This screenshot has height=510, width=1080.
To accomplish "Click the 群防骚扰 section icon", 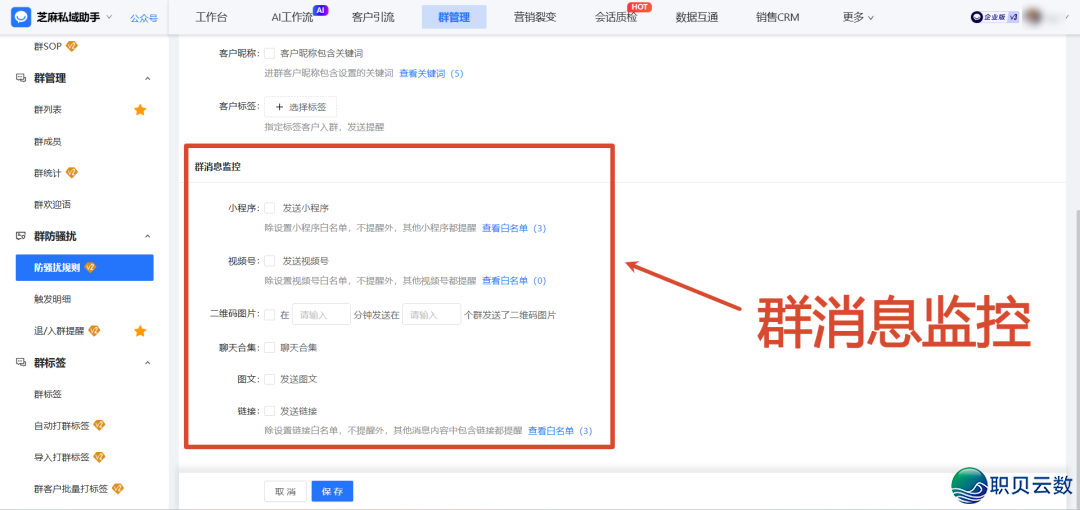I will click(x=21, y=236).
